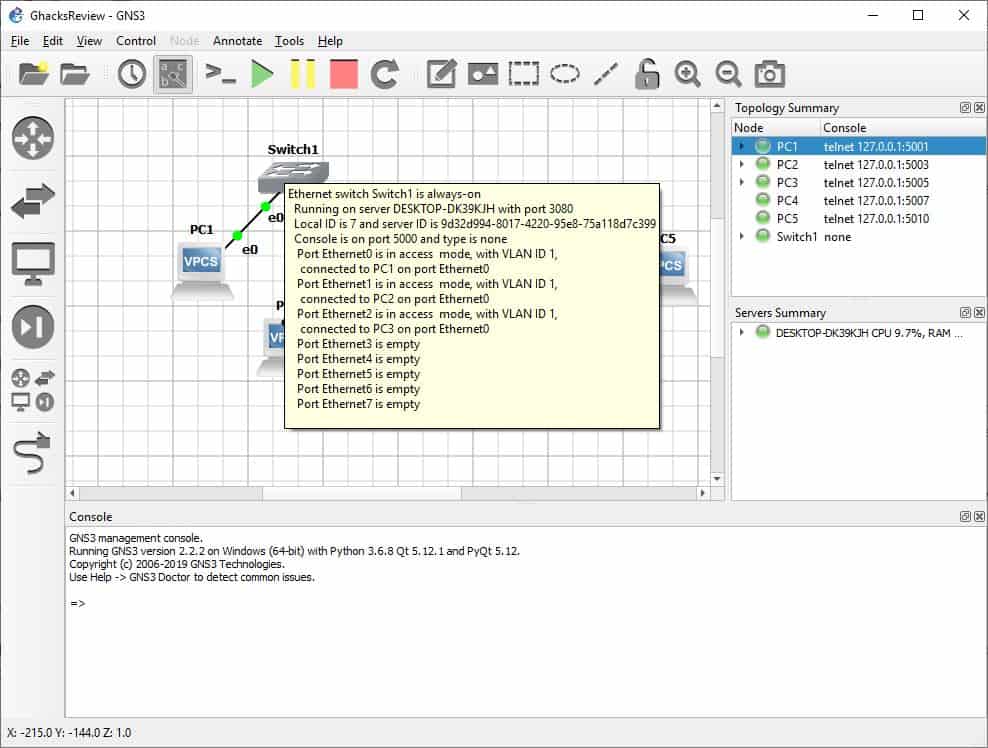Browse all devices in sidebar
Screen dimensions: 988x748
tap(33, 391)
